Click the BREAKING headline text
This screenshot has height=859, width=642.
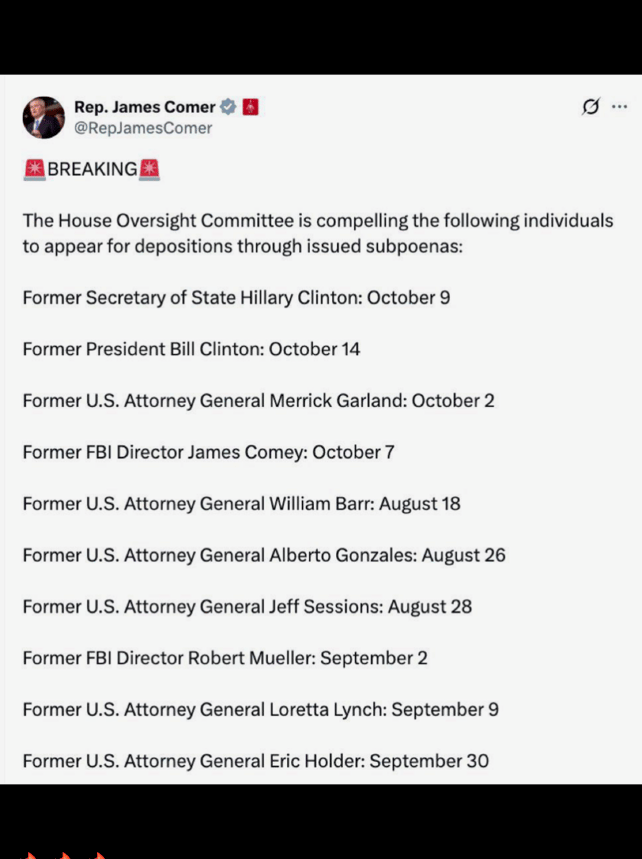coord(92,169)
